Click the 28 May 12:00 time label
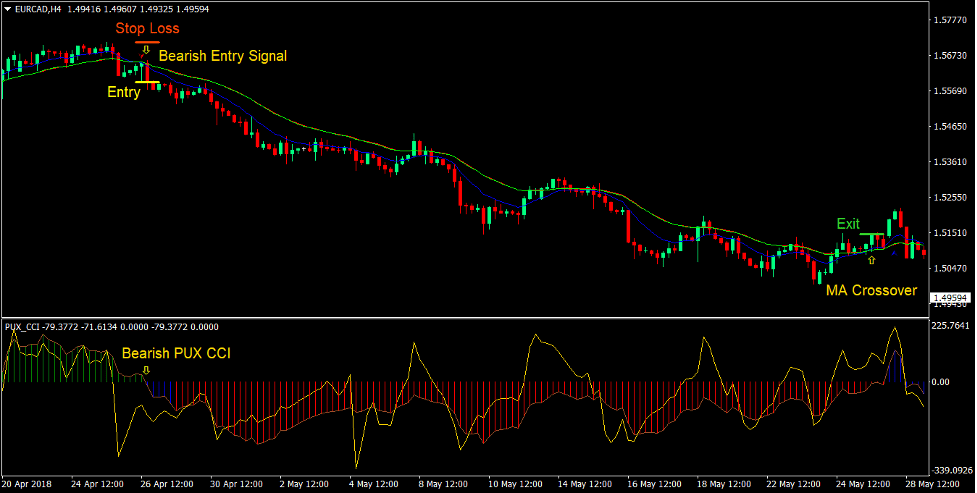This screenshot has height=493, width=977. coord(933,484)
